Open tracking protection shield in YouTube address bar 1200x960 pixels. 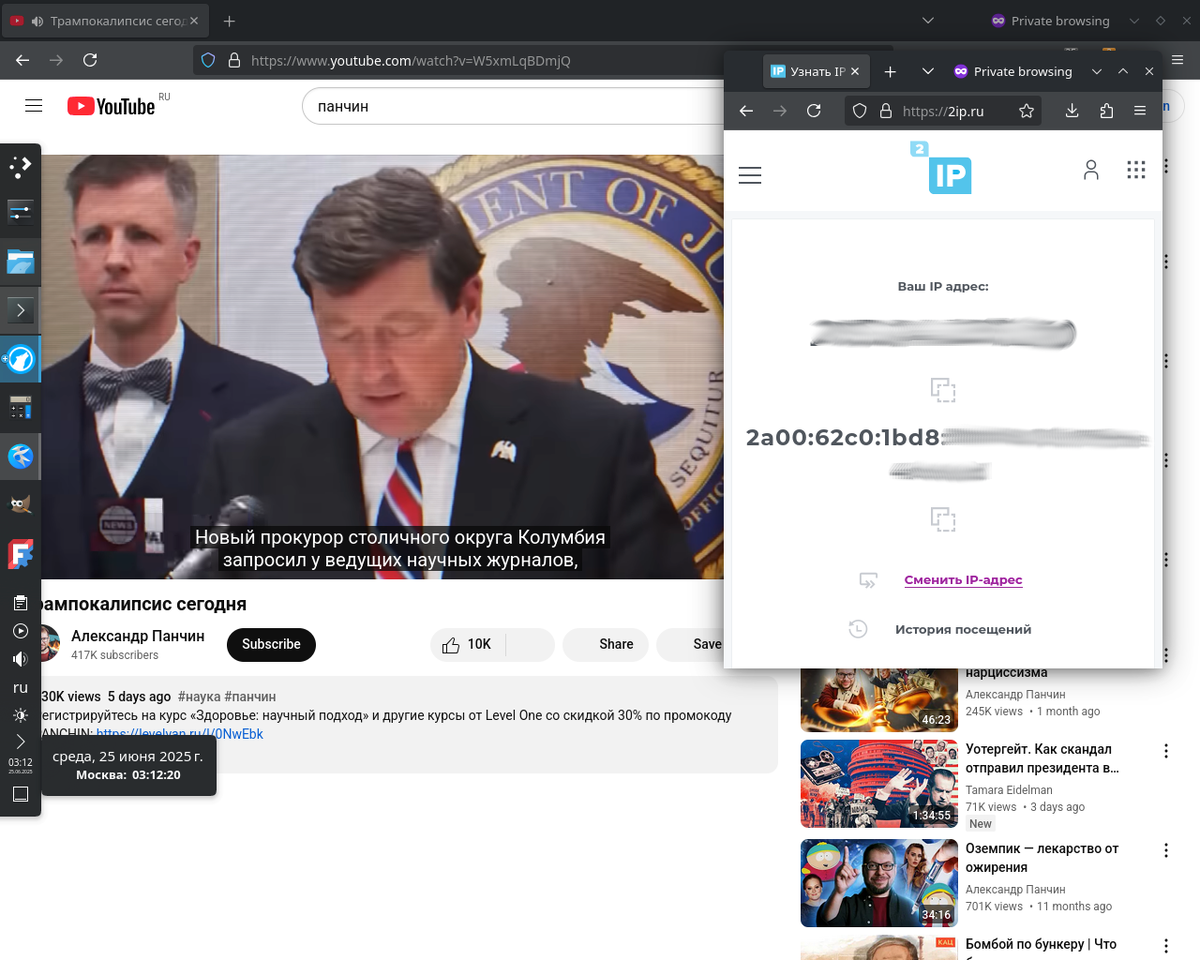pos(208,60)
